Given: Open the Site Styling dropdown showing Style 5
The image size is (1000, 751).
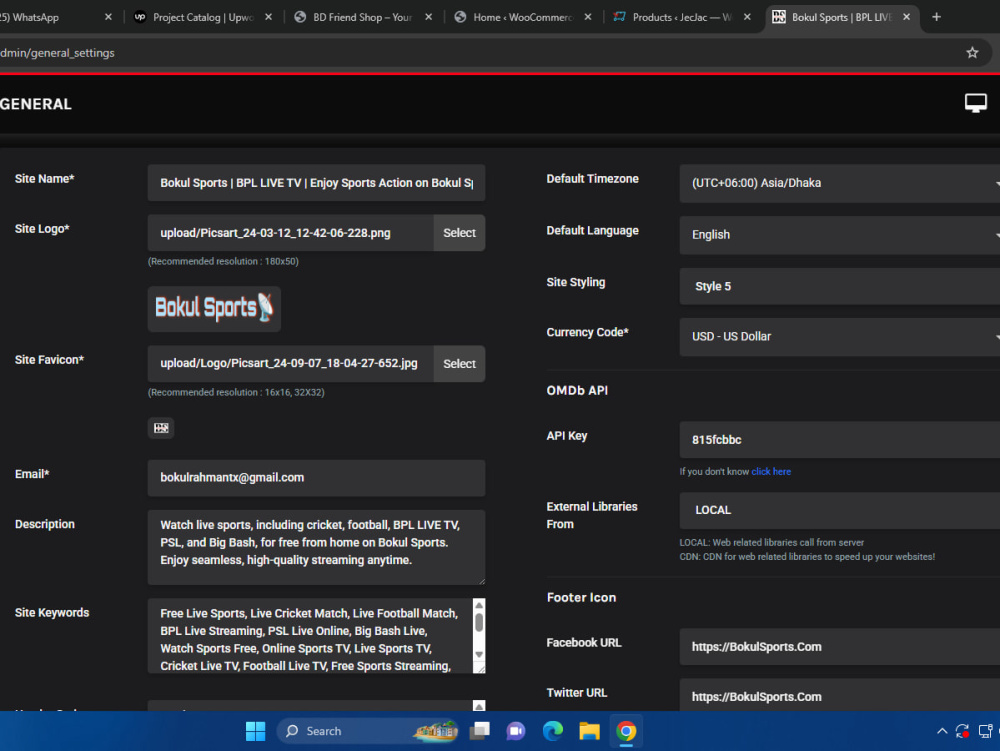Looking at the screenshot, I should [x=839, y=286].
